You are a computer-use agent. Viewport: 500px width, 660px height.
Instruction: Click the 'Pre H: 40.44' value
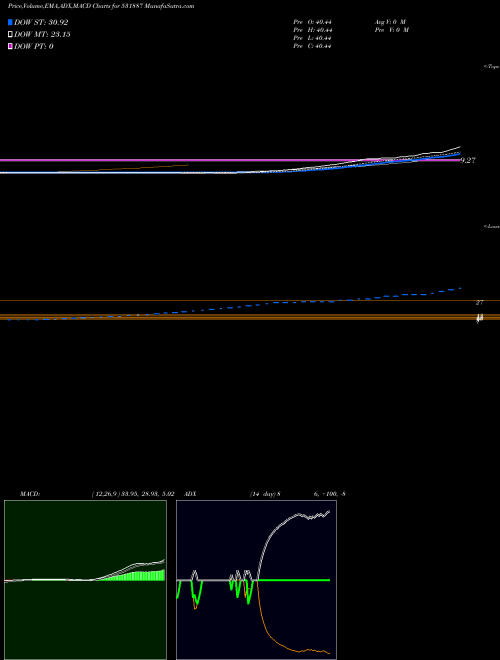[x=312, y=30]
